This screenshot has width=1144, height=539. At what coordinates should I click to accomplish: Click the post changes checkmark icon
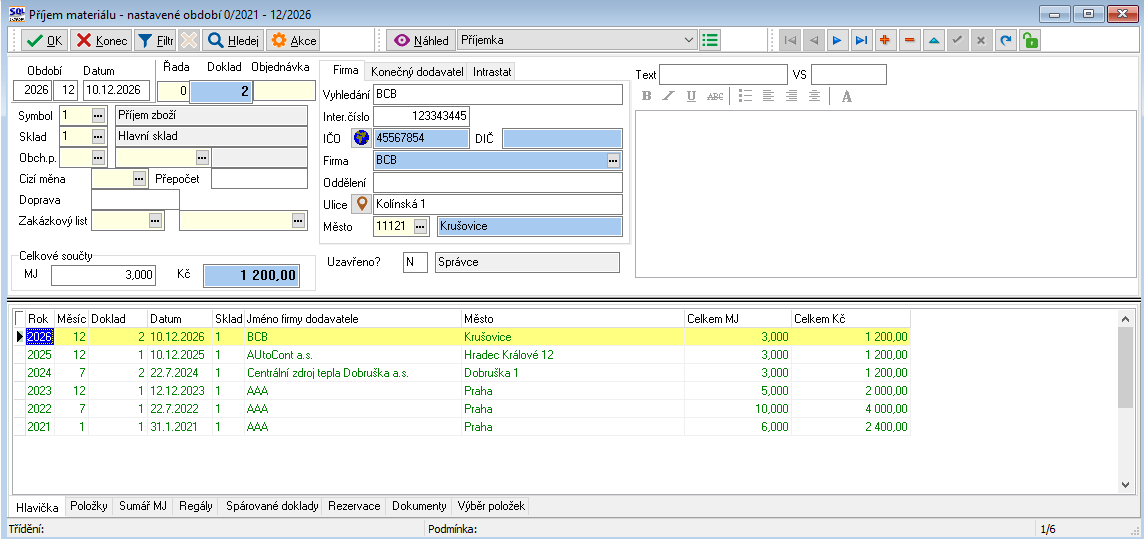(958, 40)
